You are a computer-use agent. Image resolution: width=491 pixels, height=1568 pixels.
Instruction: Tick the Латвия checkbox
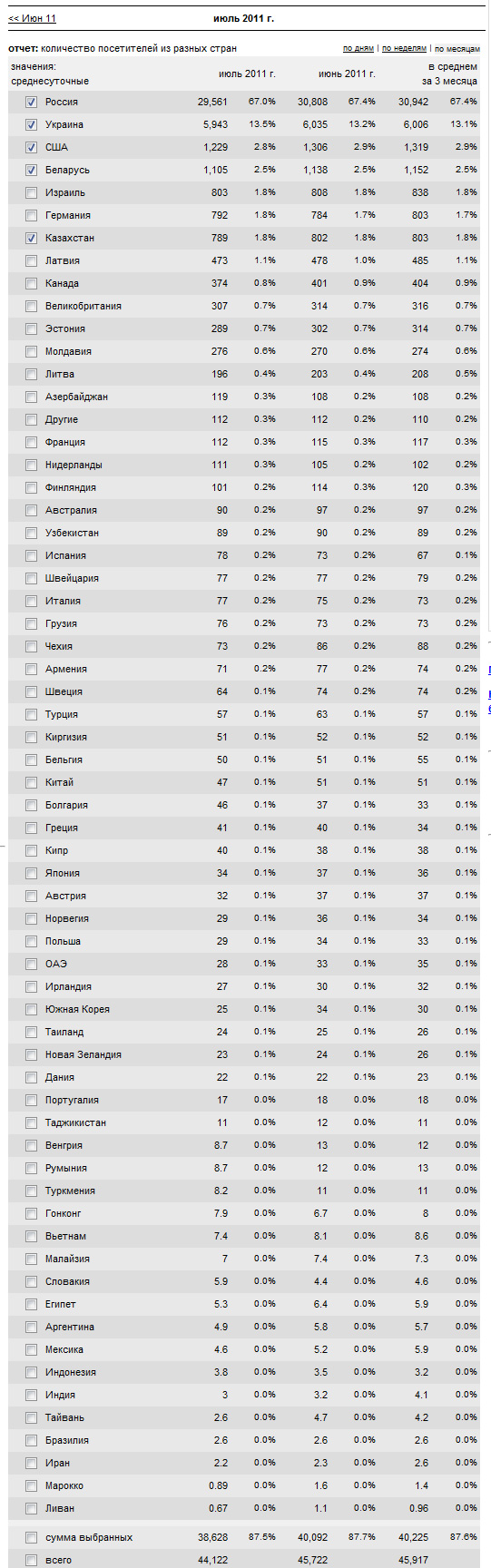(x=32, y=261)
